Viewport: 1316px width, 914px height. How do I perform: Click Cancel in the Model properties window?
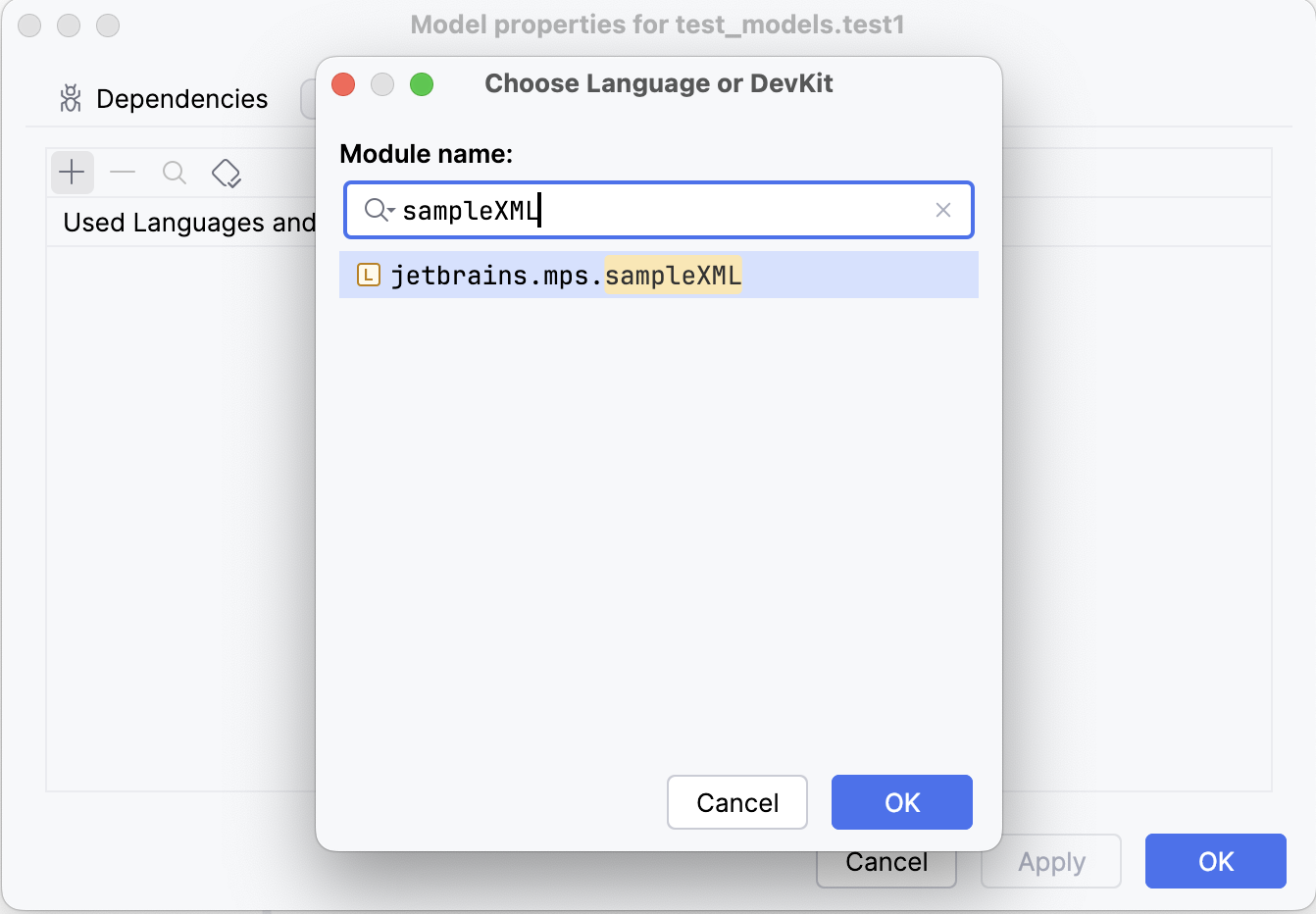click(886, 863)
